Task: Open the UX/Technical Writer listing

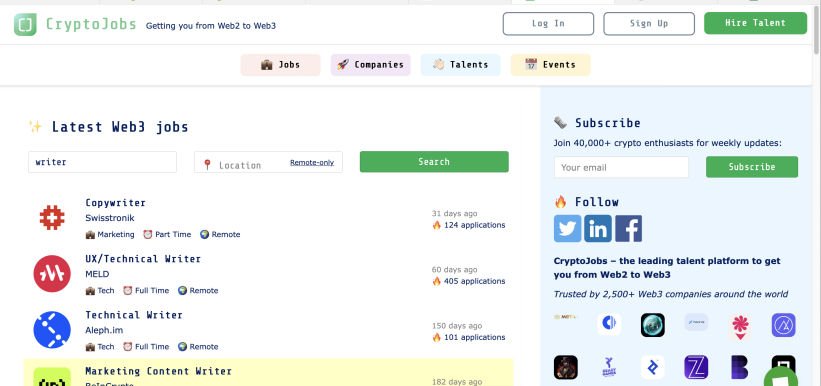Action: [143, 259]
